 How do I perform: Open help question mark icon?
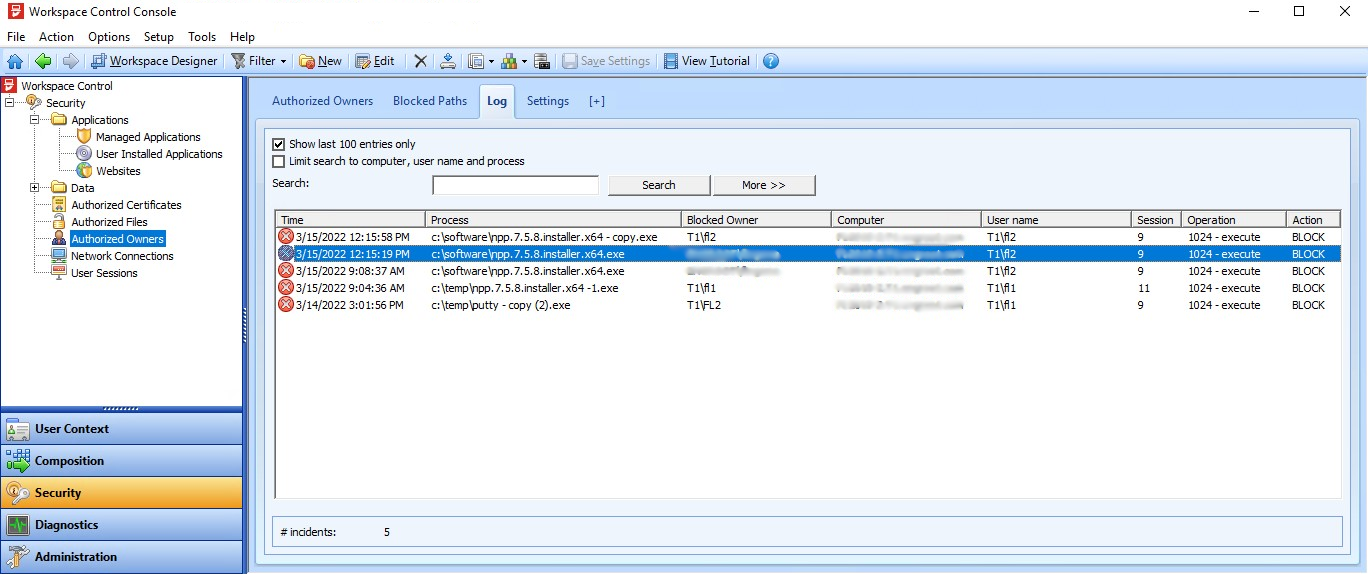tap(770, 61)
